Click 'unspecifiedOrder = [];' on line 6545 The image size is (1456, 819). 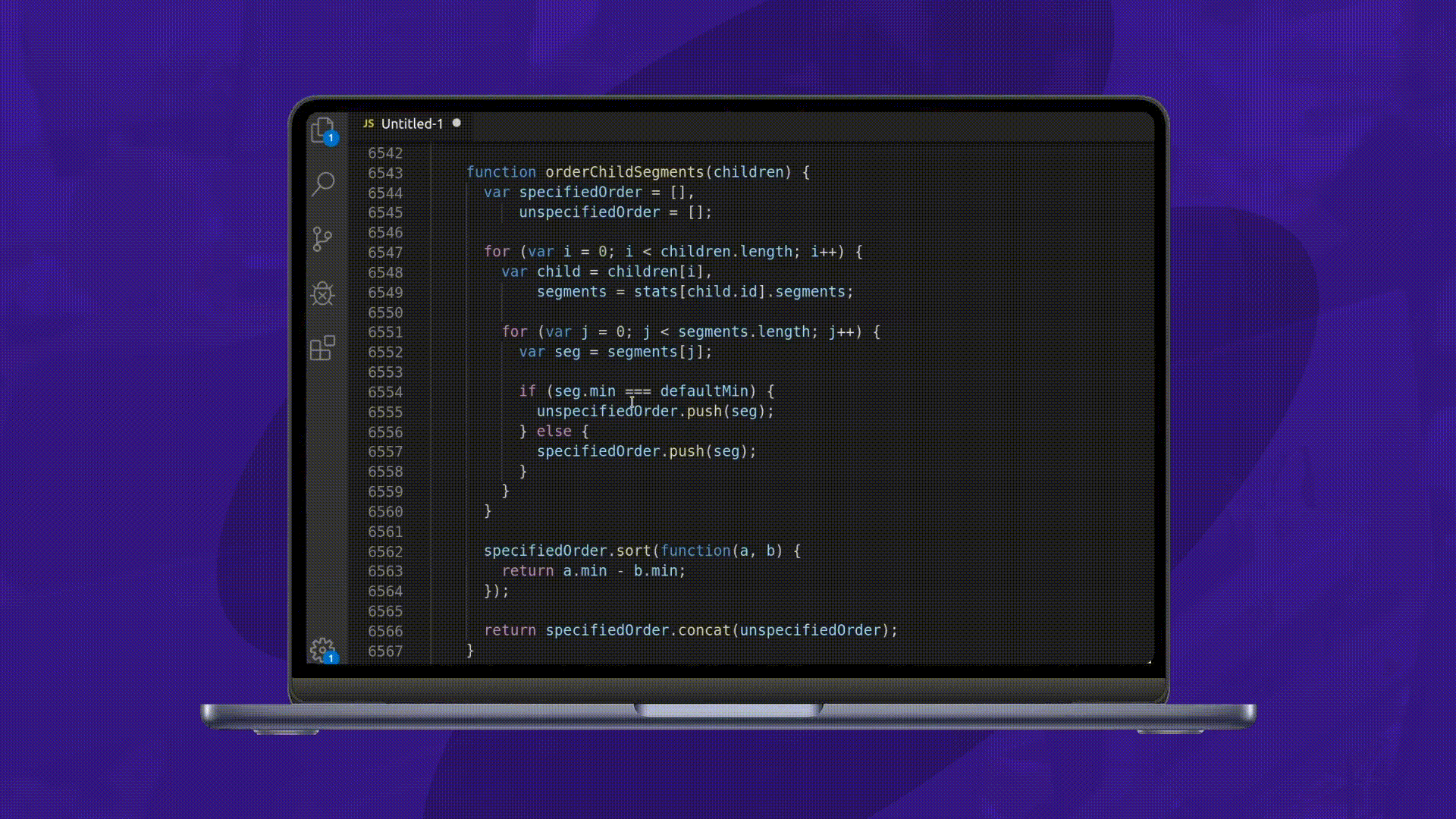pyautogui.click(x=616, y=212)
